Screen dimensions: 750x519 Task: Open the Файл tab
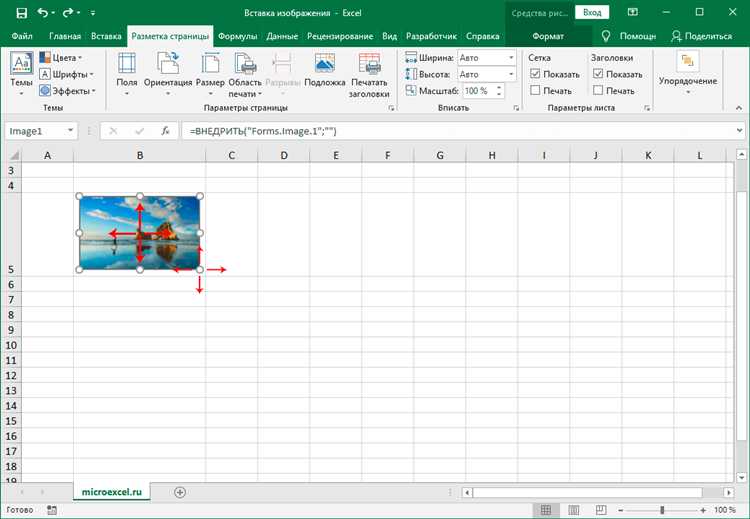coord(22,36)
